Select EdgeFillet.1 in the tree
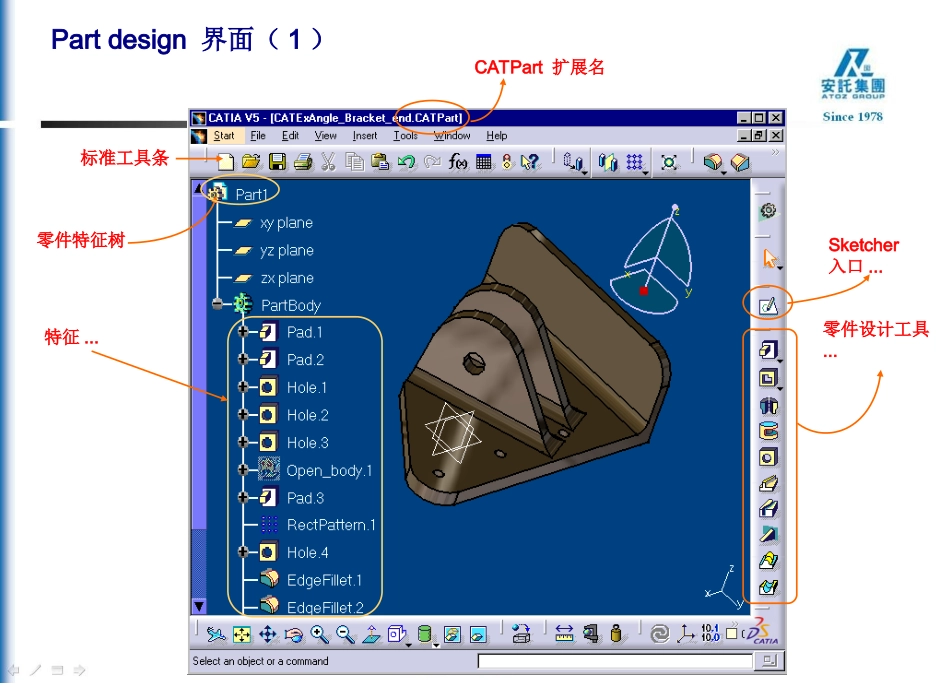The image size is (950, 687). click(324, 580)
